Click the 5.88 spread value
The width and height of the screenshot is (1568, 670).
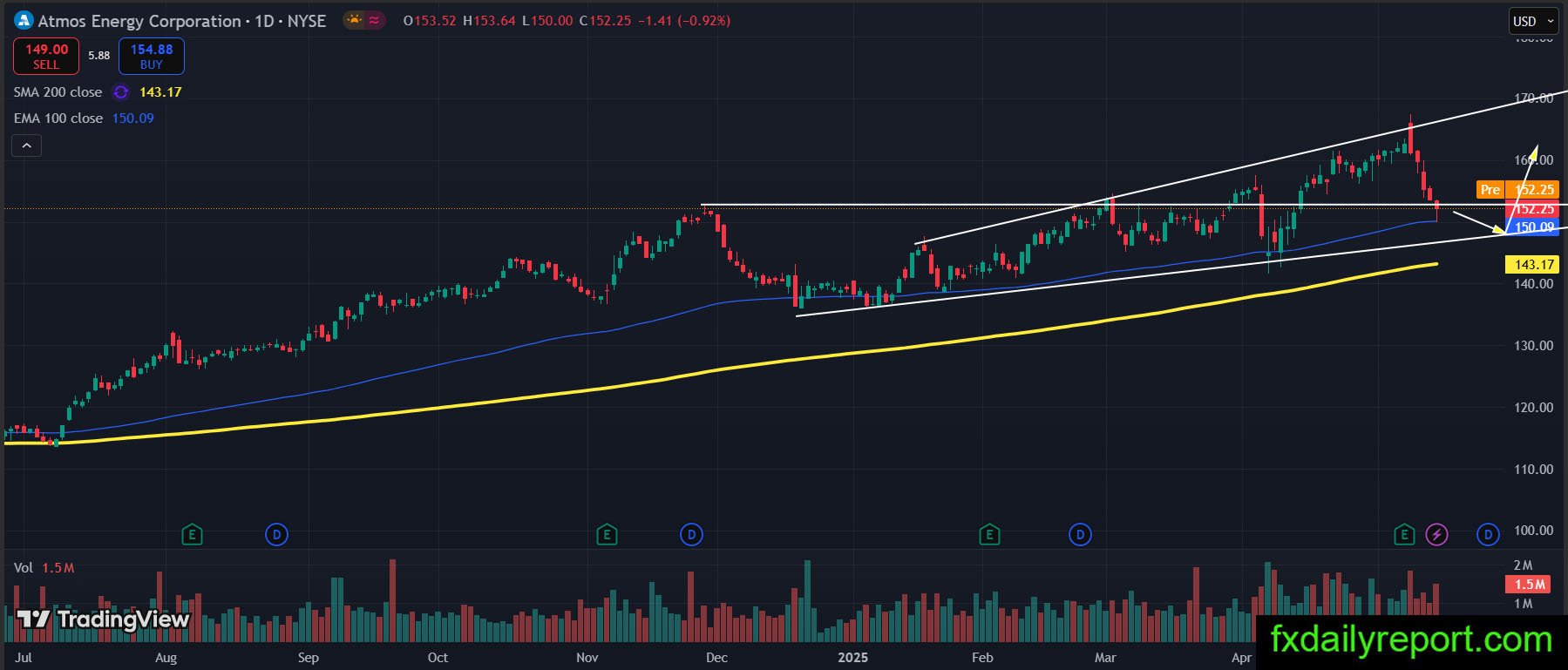point(99,56)
